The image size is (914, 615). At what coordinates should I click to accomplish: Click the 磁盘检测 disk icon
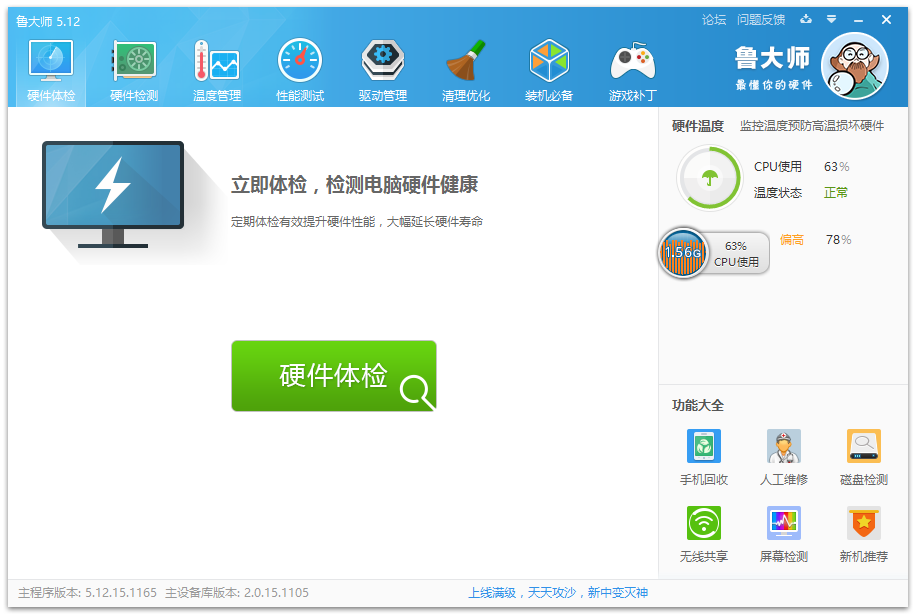pos(863,446)
